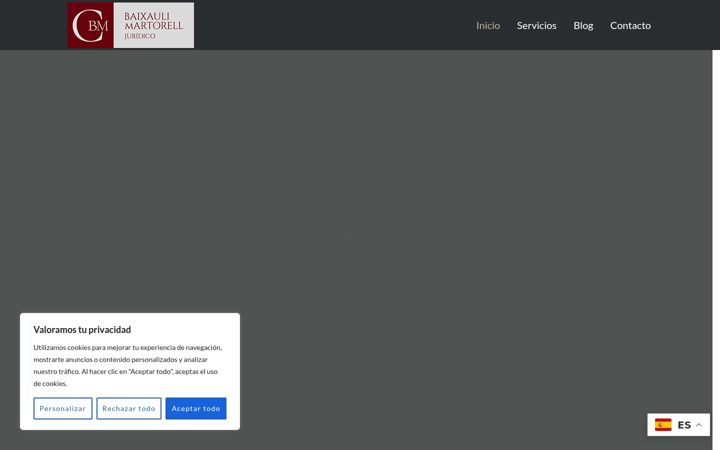Expand the language selector chevron arrow

pyautogui.click(x=698, y=425)
